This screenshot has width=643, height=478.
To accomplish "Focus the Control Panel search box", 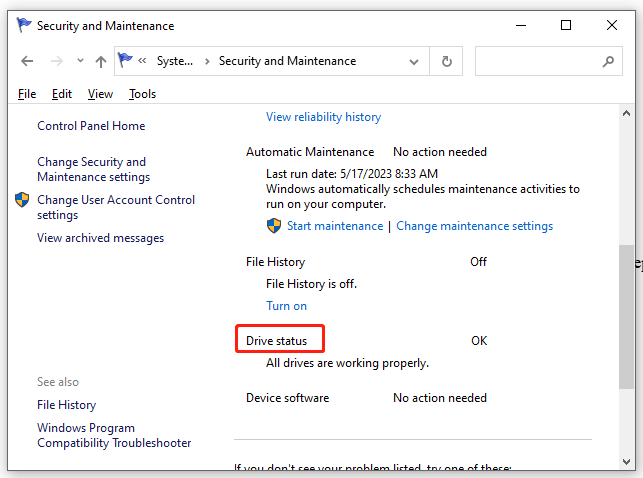I will pos(549,61).
